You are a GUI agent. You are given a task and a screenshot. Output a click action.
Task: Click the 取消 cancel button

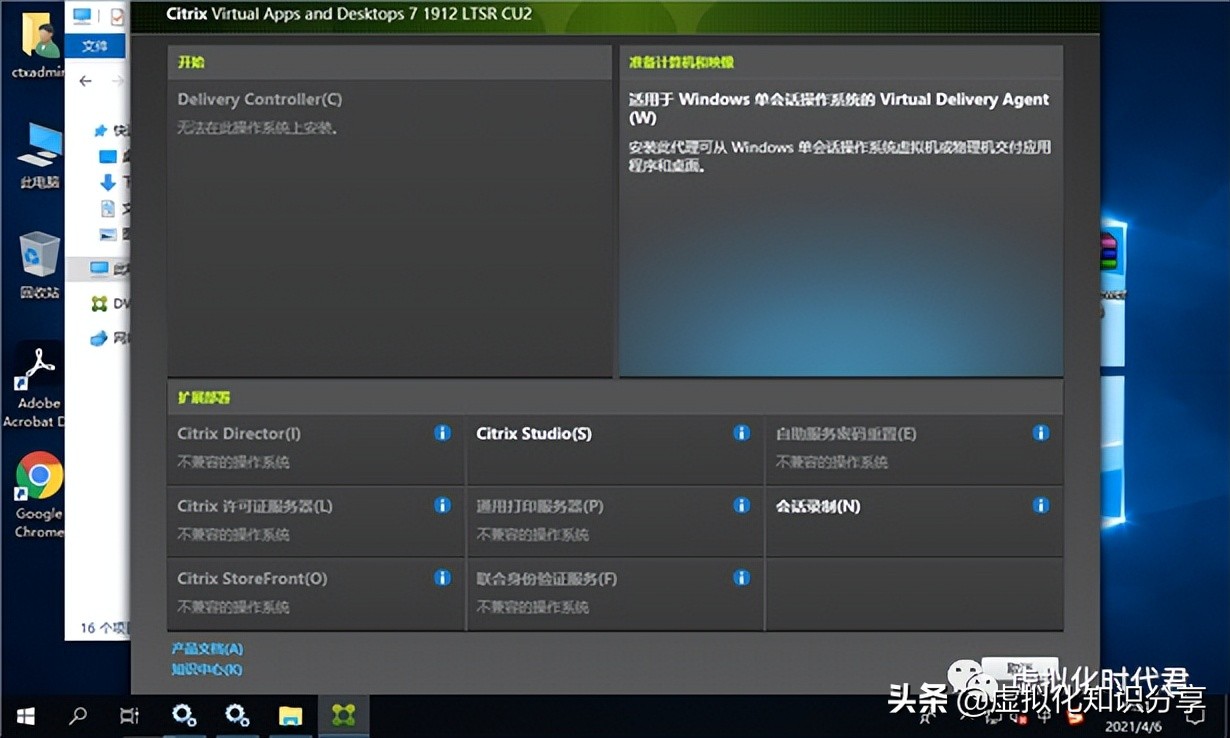[1019, 670]
